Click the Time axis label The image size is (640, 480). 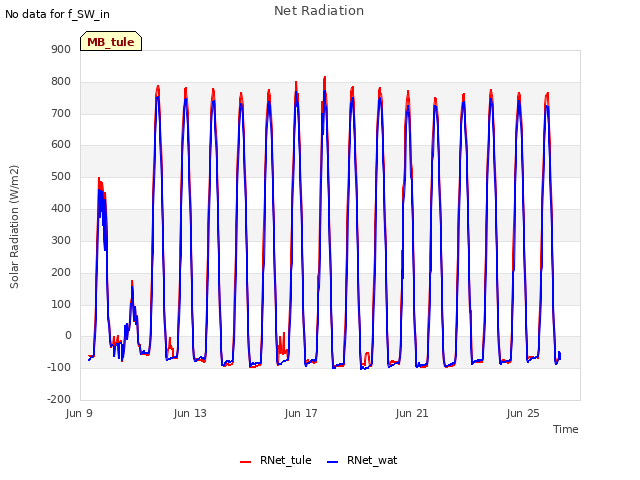(566, 429)
